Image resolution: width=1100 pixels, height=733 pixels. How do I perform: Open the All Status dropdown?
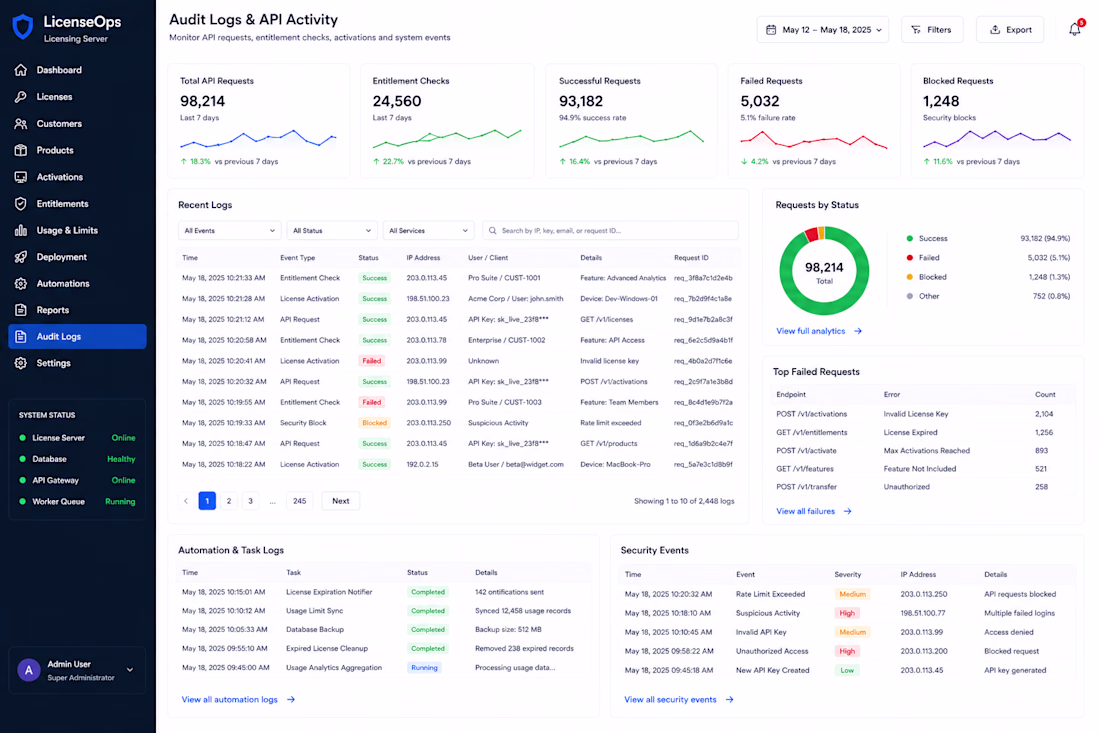[332, 230]
